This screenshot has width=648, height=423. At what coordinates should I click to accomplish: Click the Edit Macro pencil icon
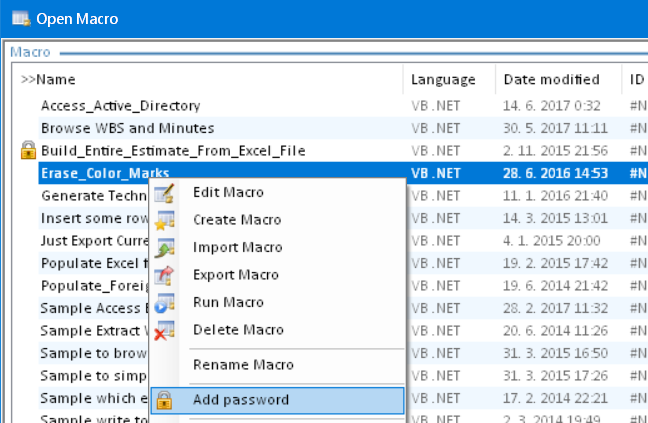point(165,192)
